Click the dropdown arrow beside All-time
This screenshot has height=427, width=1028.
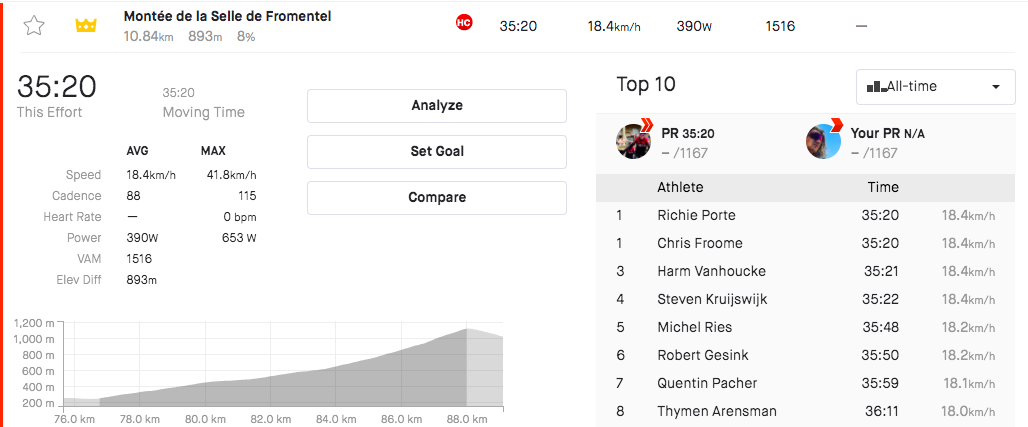point(996,87)
